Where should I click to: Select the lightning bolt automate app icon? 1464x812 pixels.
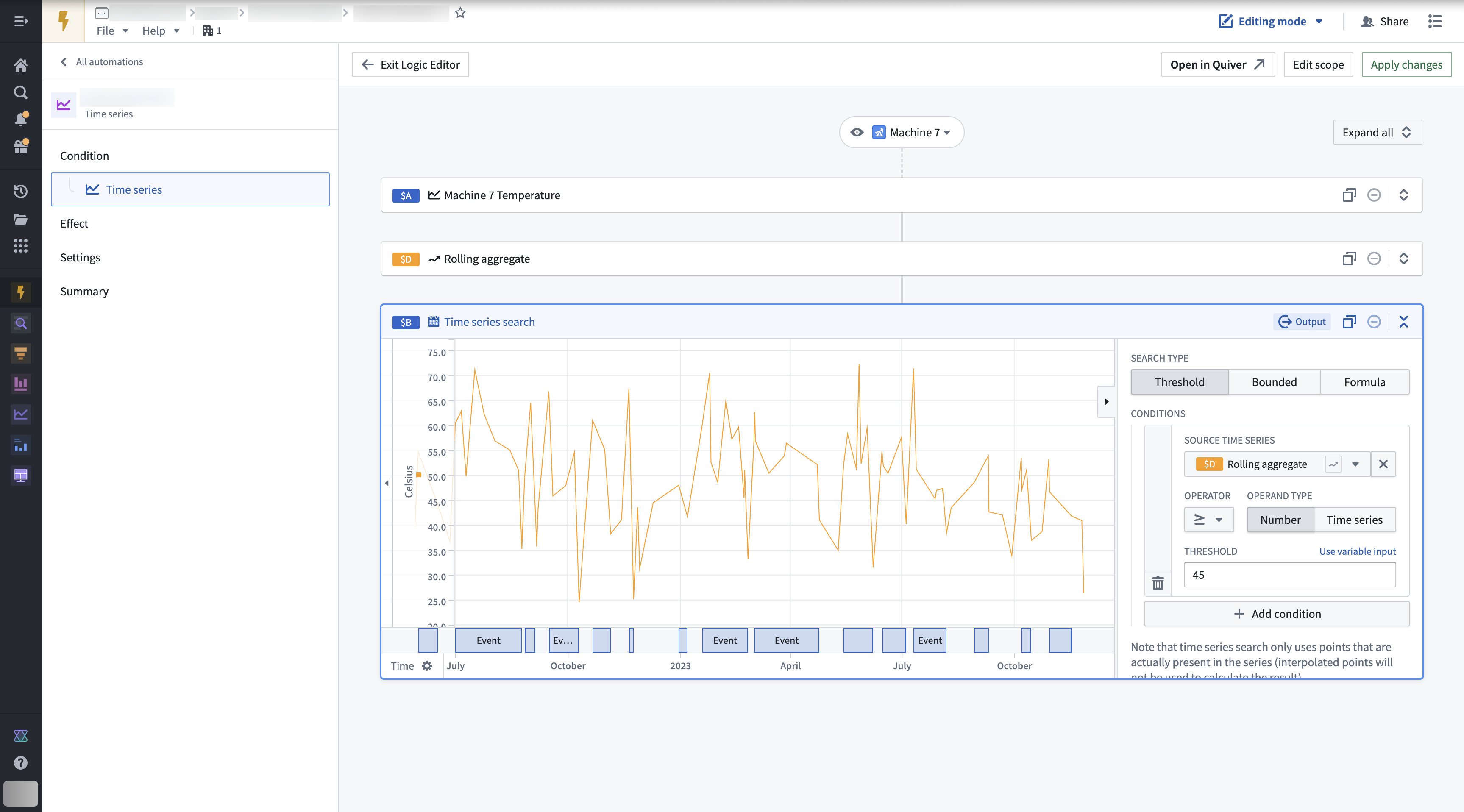20,292
